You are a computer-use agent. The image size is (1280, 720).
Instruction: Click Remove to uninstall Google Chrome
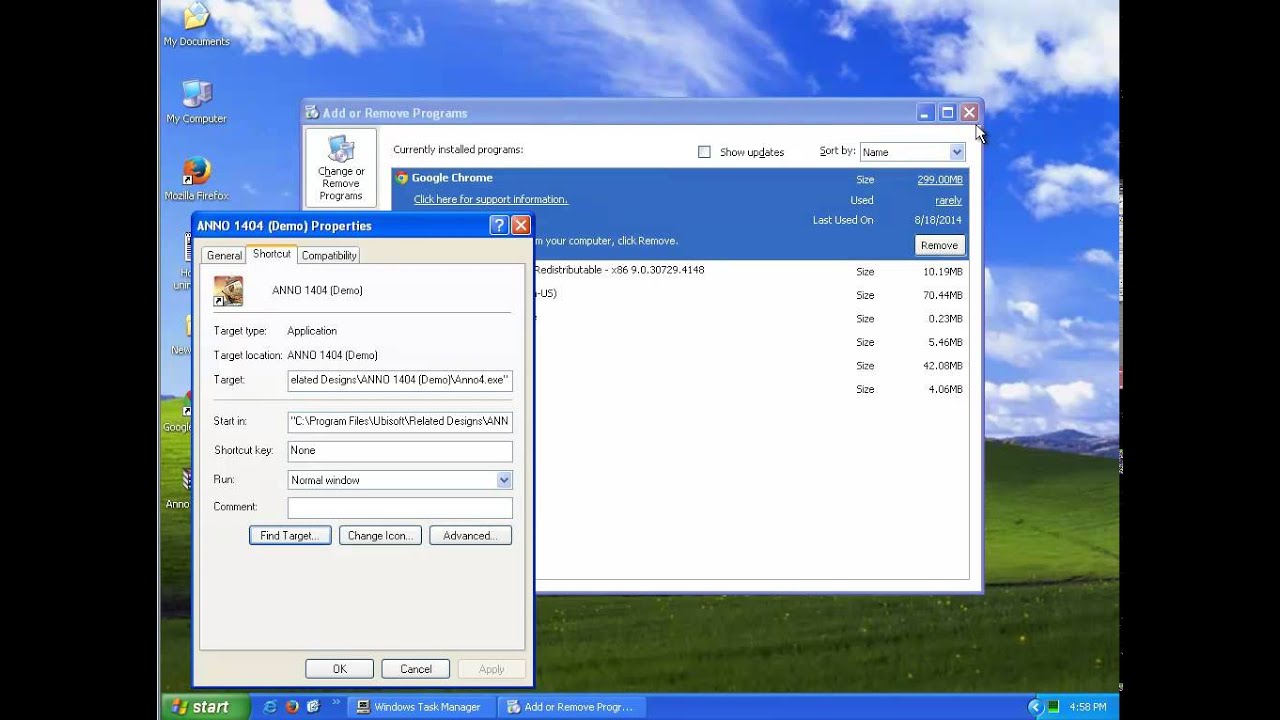[938, 244]
